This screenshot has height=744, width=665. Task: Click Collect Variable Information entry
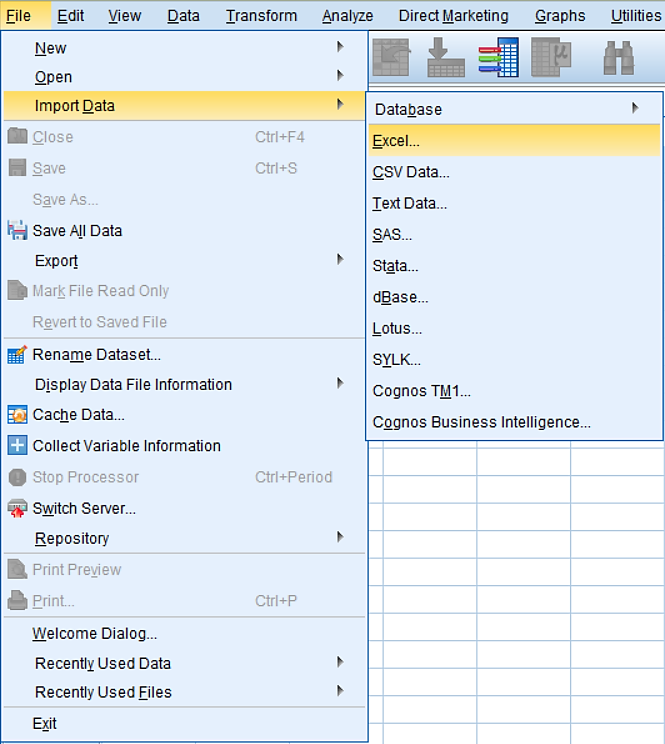pos(184,446)
